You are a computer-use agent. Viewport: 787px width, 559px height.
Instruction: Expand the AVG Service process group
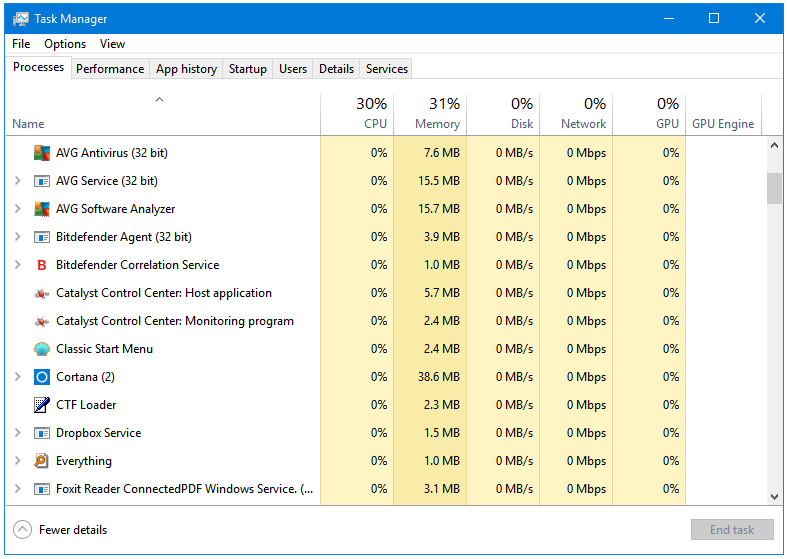(x=17, y=181)
